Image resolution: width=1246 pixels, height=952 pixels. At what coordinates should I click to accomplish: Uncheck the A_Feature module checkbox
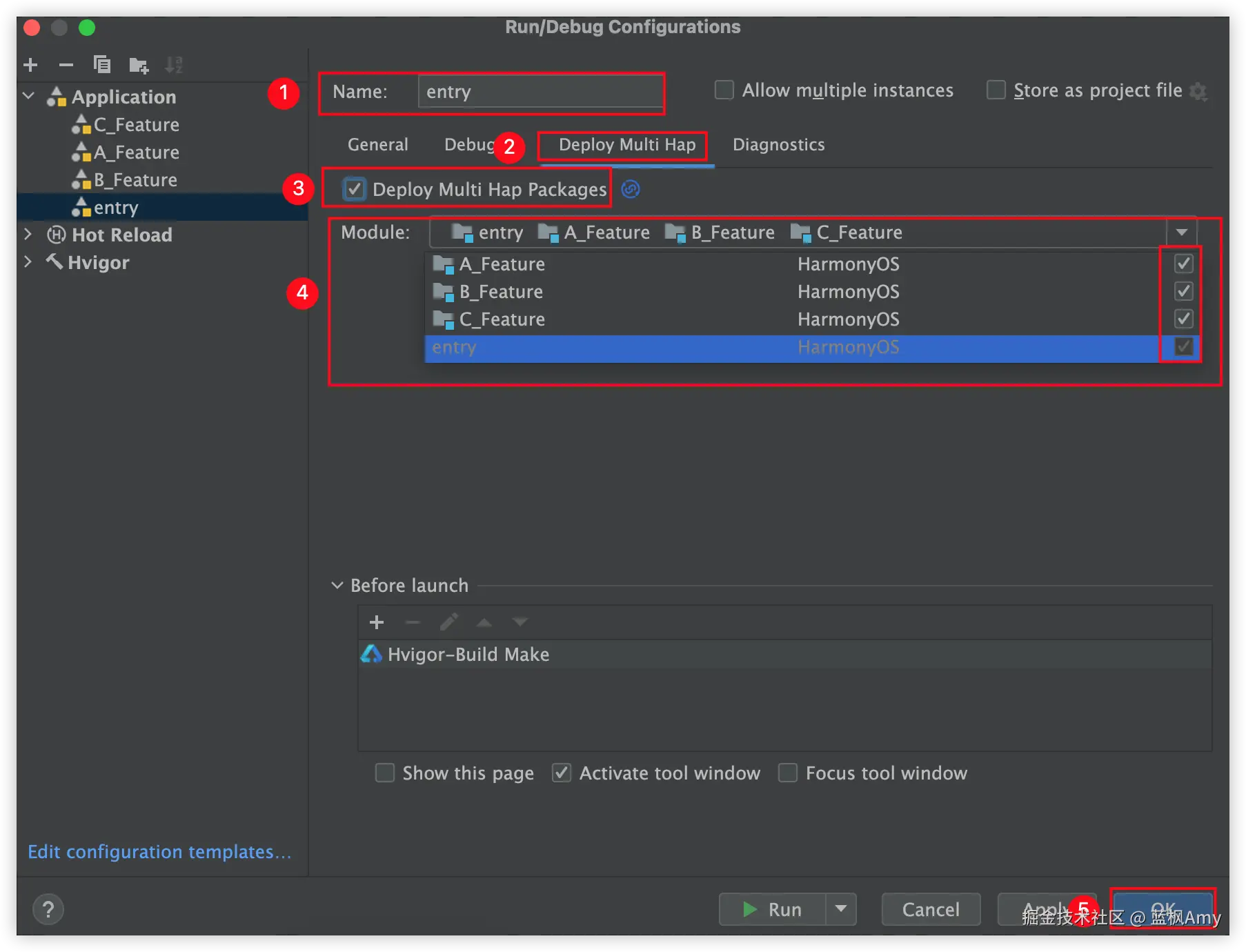pyautogui.click(x=1184, y=264)
